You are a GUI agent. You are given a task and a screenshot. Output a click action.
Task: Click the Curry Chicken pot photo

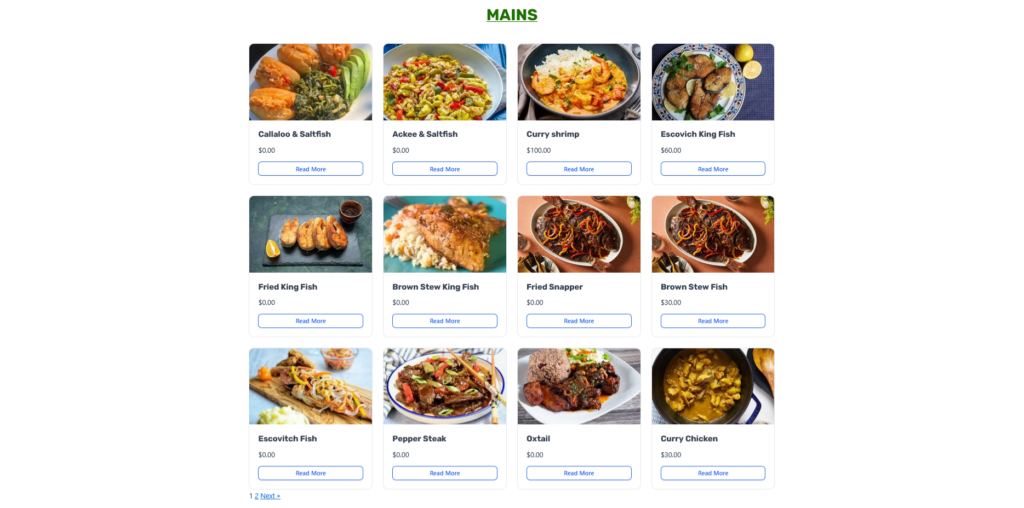[713, 387]
